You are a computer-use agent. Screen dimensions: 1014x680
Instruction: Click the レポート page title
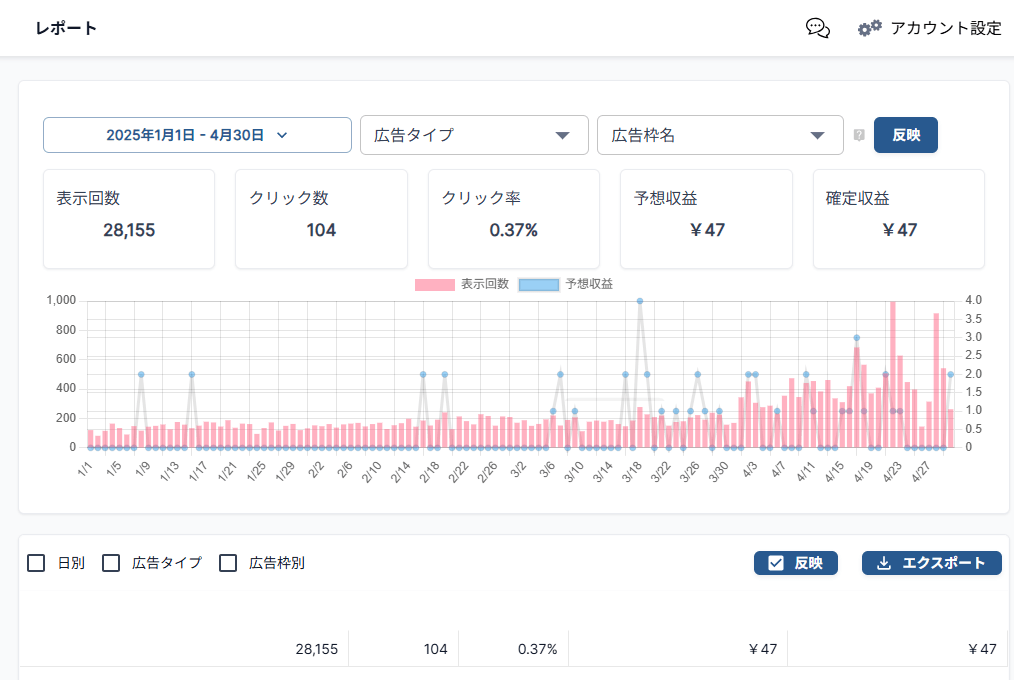tap(66, 28)
